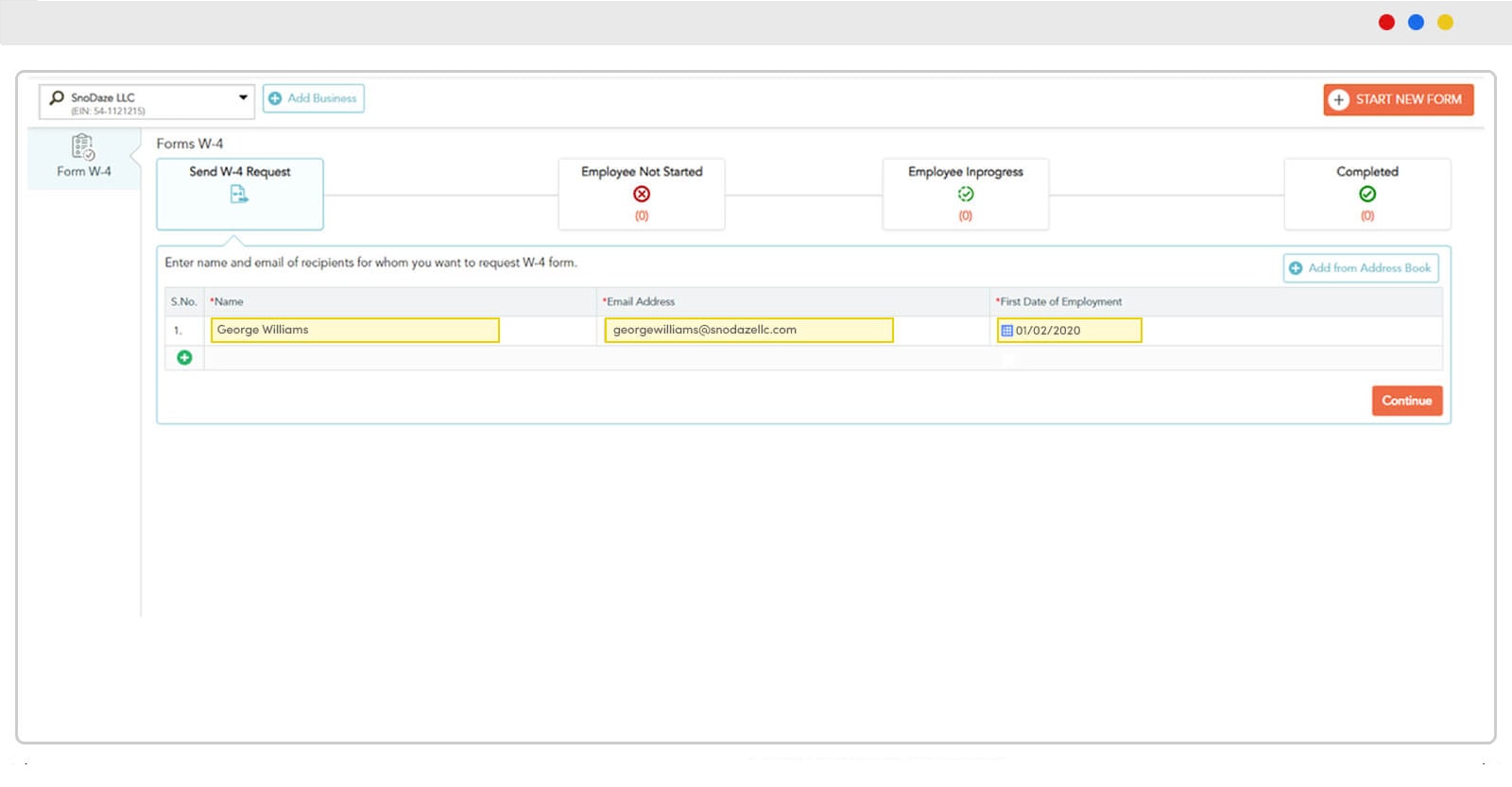Click the Name field with George Williams
The height and width of the screenshot is (787, 1512).
point(354,330)
